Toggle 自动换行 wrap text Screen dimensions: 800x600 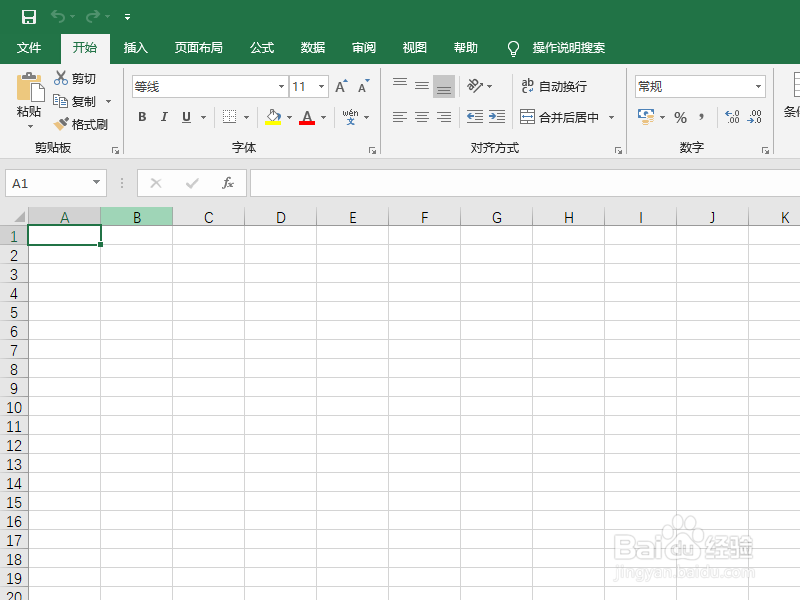point(554,86)
